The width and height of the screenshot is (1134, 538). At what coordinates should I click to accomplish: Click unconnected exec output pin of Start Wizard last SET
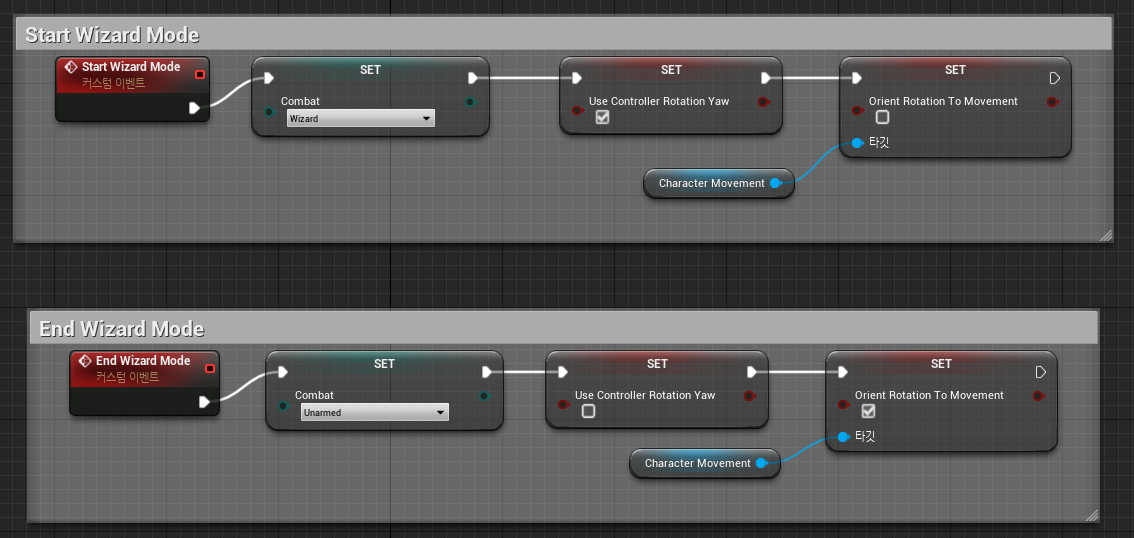1054,78
